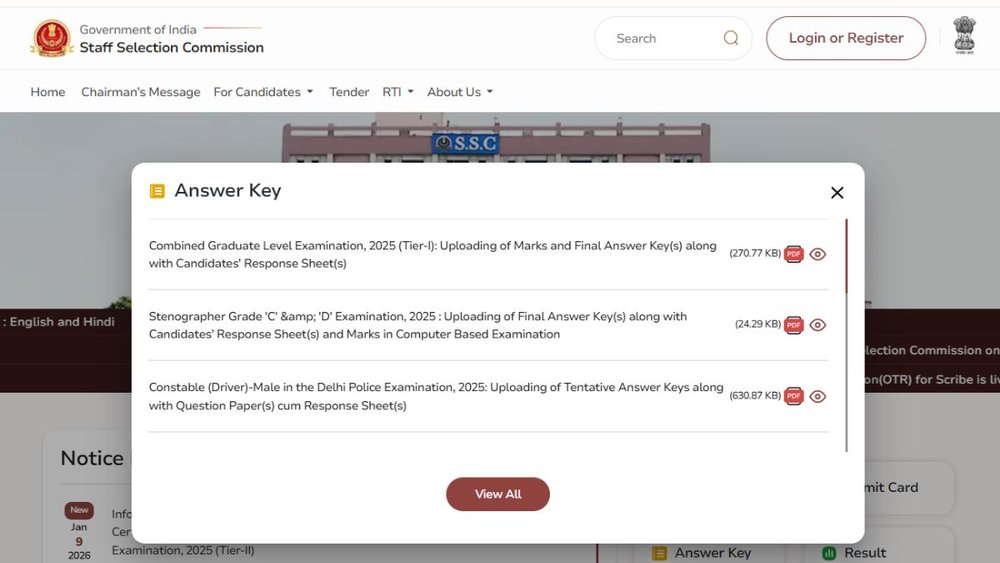Preview Constable Driver answer key with eye icon

coord(818,396)
